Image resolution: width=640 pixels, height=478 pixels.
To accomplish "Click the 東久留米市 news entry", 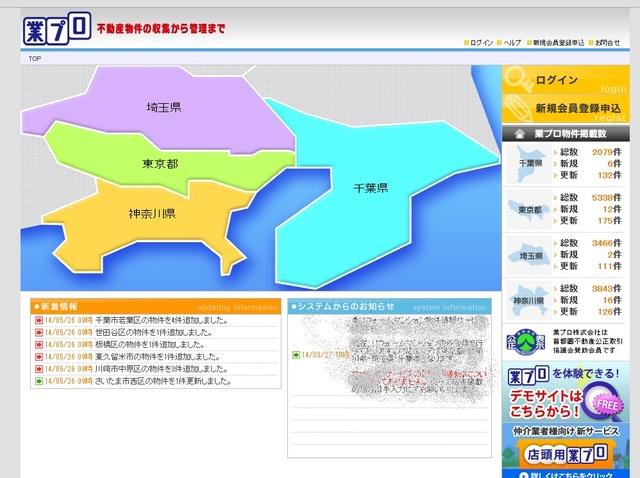I will pos(158,357).
